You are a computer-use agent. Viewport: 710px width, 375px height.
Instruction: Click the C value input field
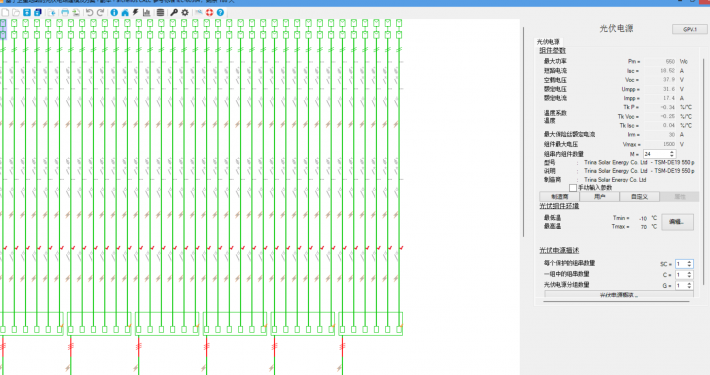click(681, 274)
